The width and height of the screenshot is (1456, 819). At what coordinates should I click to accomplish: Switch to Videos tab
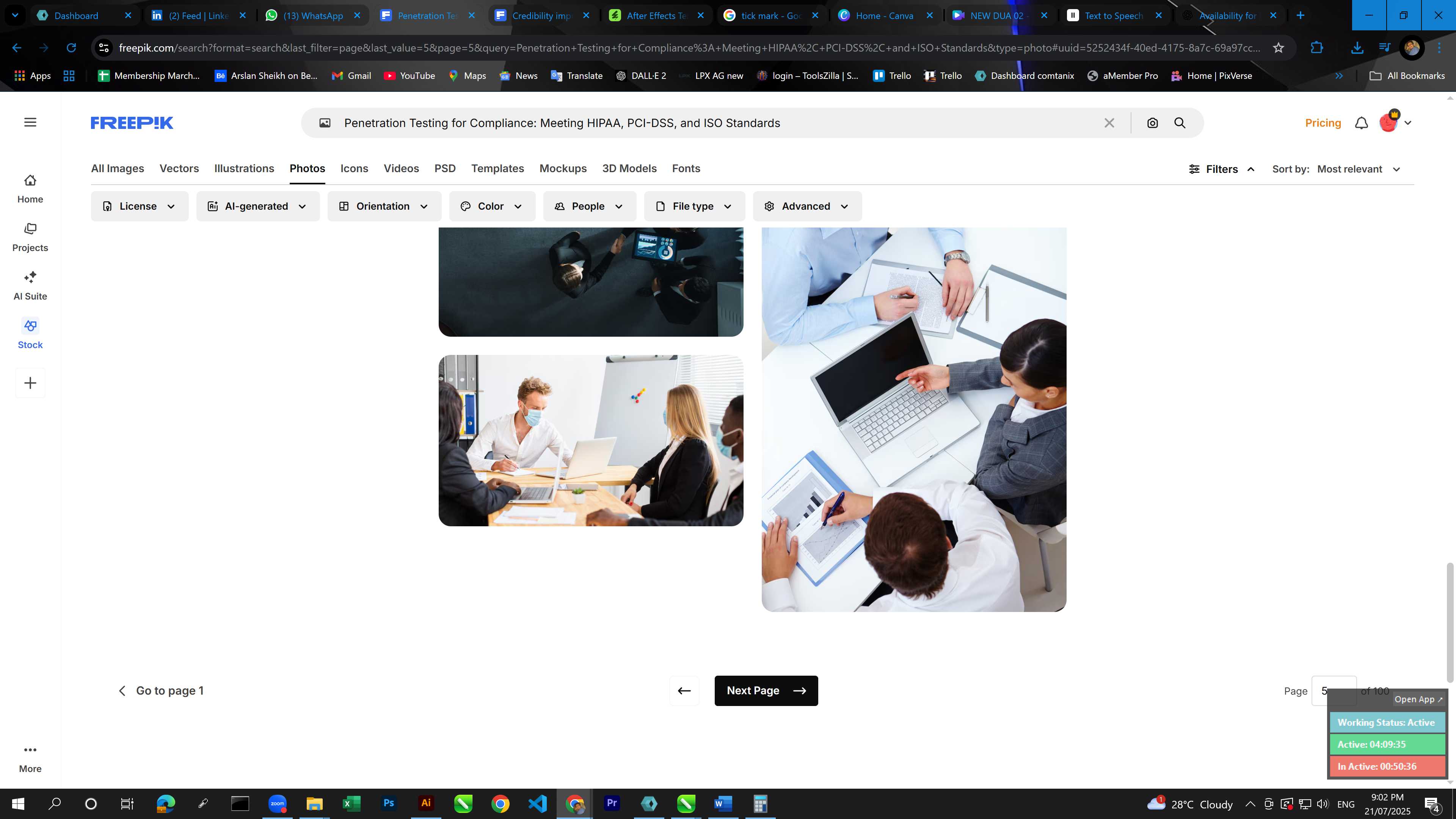coord(401,168)
